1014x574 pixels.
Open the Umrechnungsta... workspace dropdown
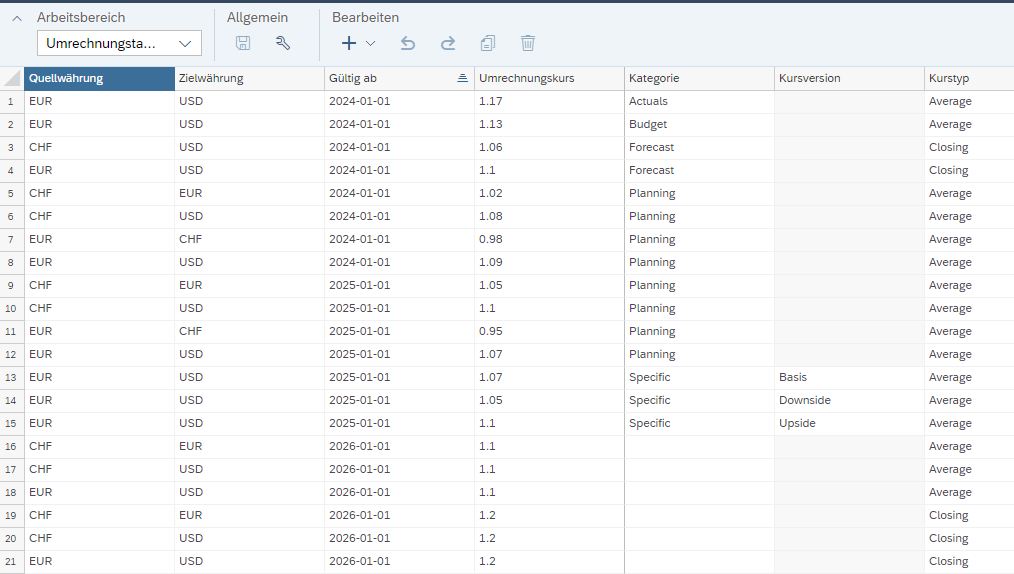click(x=119, y=43)
